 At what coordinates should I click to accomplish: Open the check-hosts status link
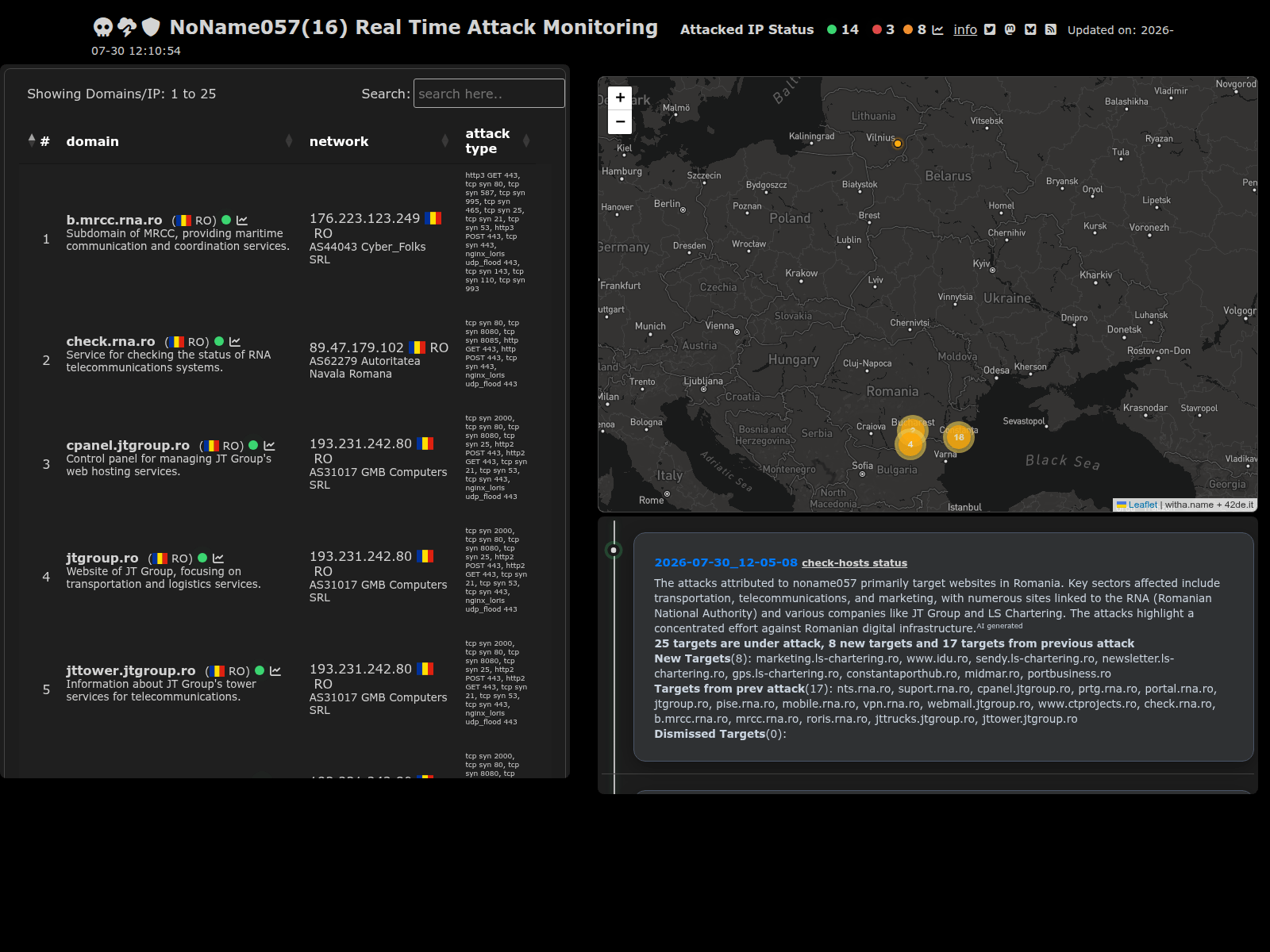tap(854, 563)
